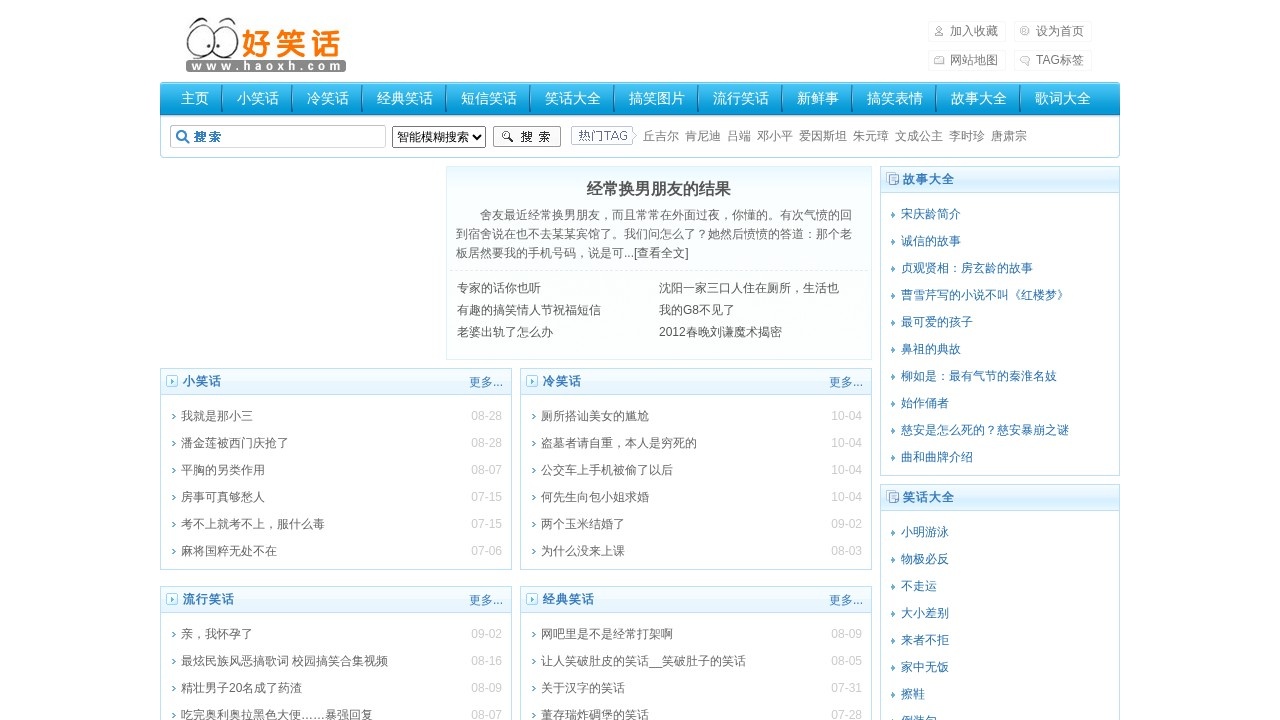Image resolution: width=1280 pixels, height=720 pixels.
Task: Switch to the 搞笑图片 navigation tab
Action: click(x=656, y=98)
